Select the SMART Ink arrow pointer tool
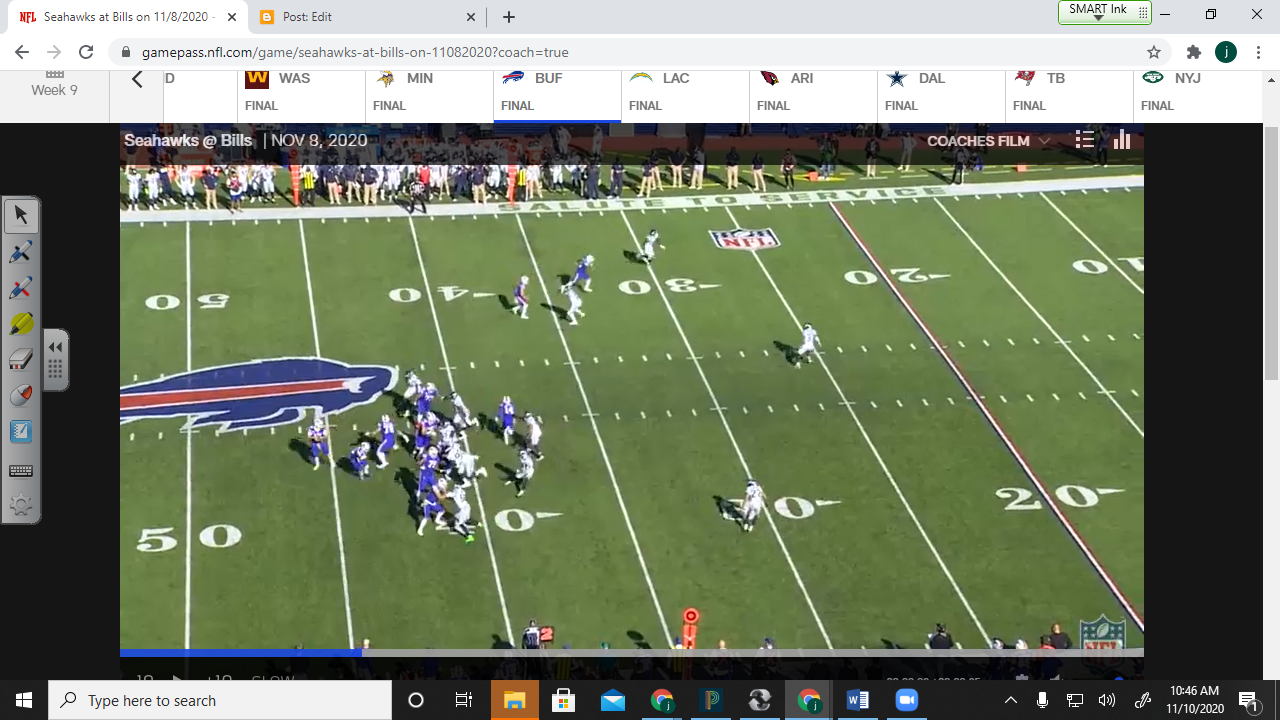Viewport: 1280px width, 720px height. (21, 215)
